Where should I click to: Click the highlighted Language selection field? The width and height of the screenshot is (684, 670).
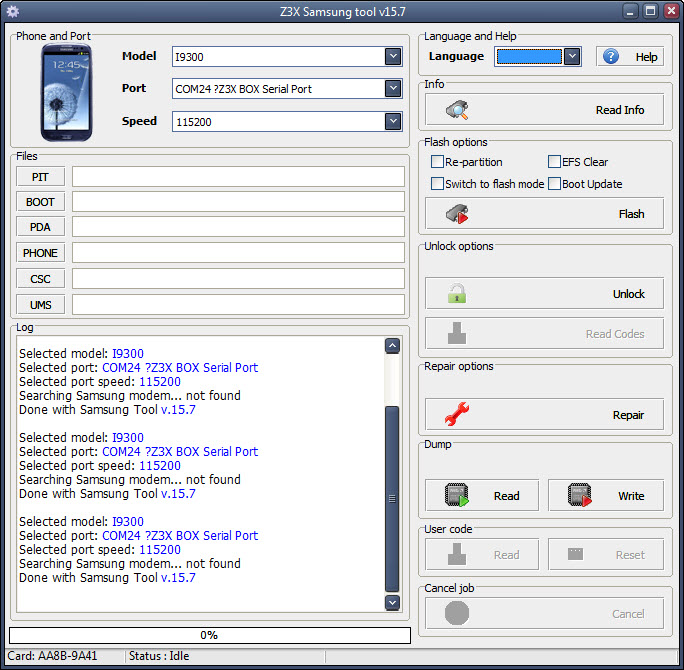click(x=529, y=56)
